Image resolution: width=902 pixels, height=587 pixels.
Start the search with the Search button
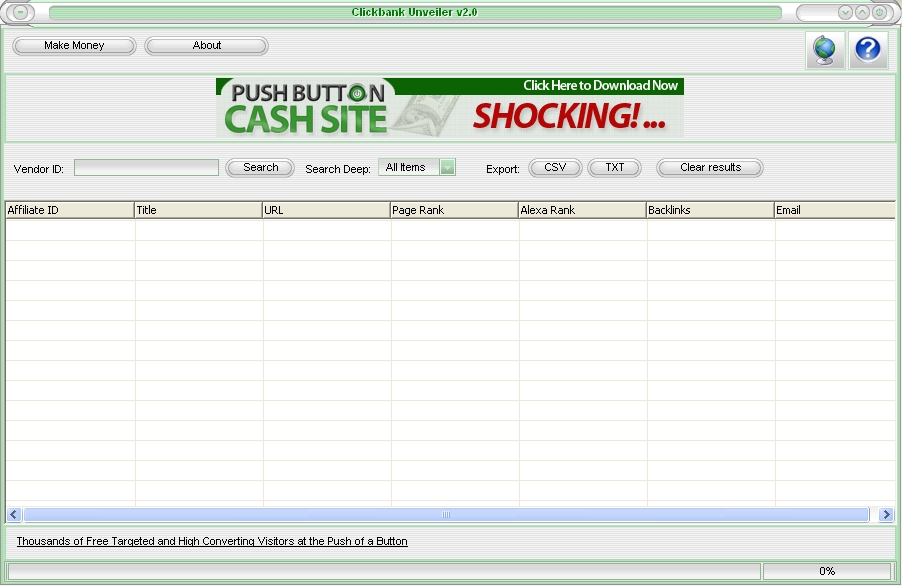click(x=260, y=167)
